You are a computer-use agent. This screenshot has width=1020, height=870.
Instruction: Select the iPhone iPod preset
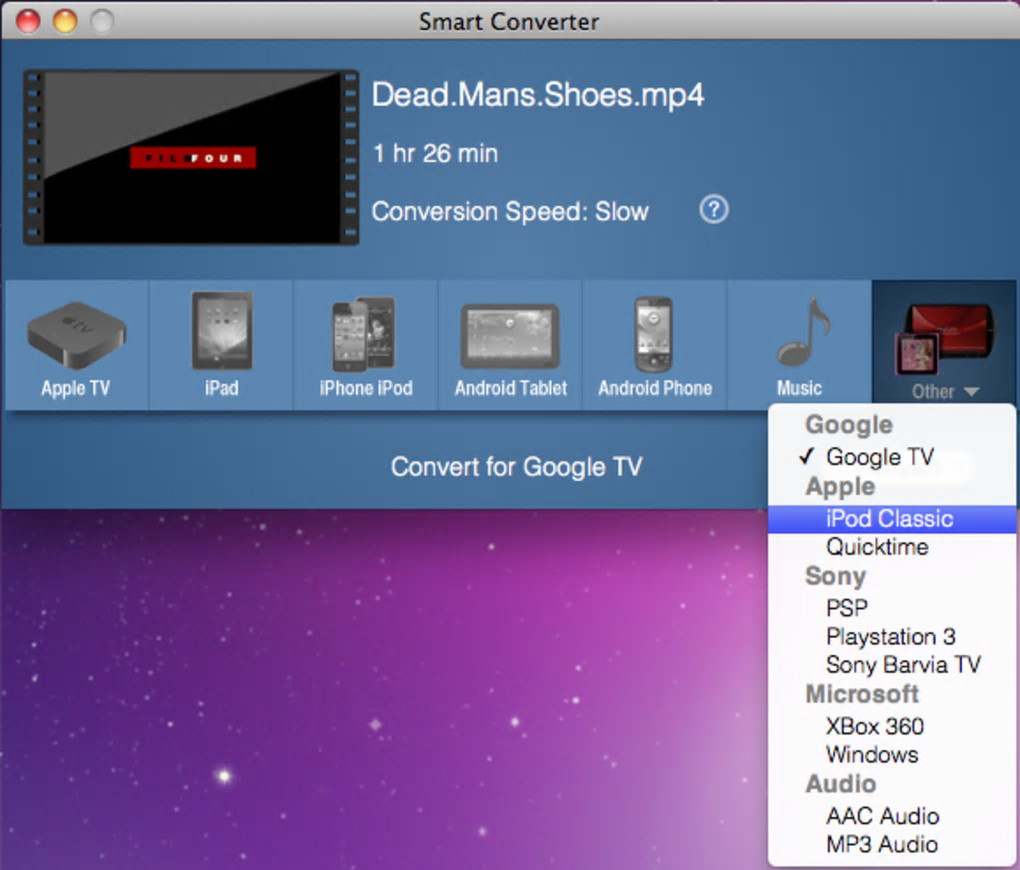tap(366, 346)
